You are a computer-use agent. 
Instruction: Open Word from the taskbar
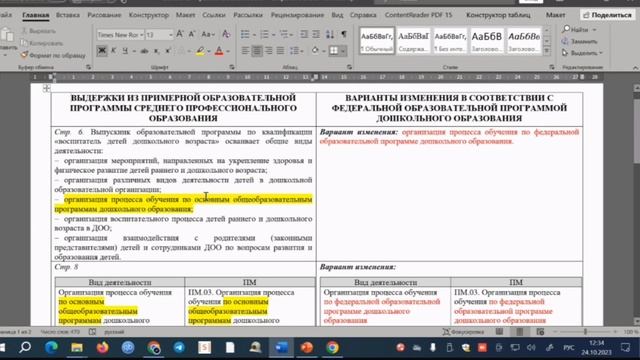[281, 347]
